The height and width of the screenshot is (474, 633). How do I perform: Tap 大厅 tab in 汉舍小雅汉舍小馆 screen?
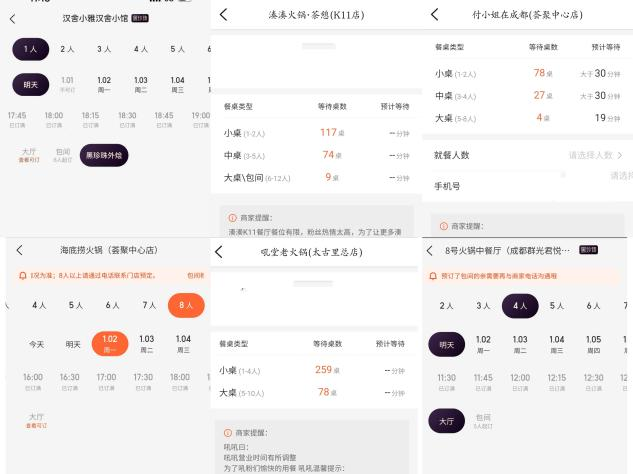coord(29,155)
